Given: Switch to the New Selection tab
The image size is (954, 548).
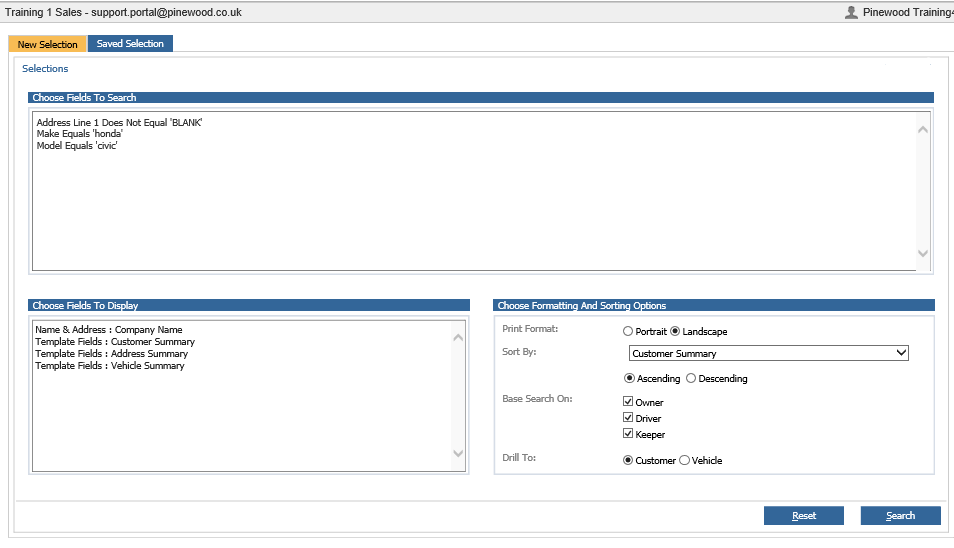Looking at the screenshot, I should (47, 44).
